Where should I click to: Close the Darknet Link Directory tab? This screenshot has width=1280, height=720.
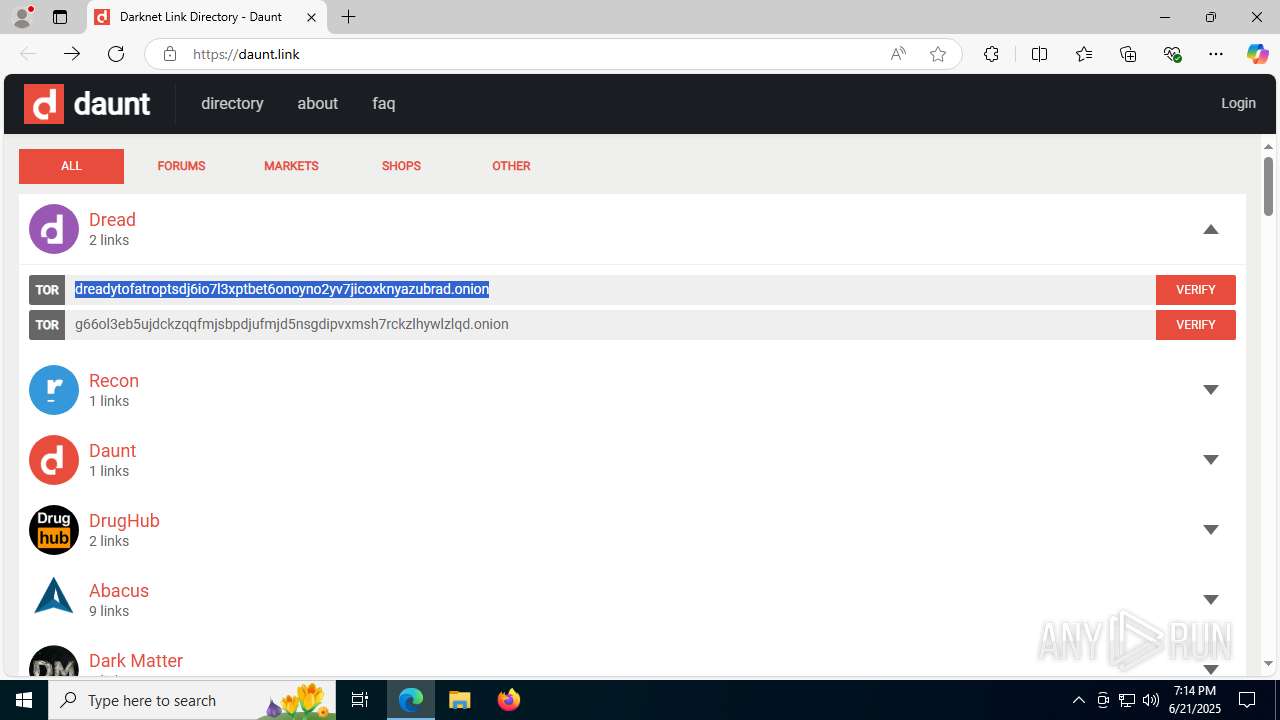pos(312,17)
